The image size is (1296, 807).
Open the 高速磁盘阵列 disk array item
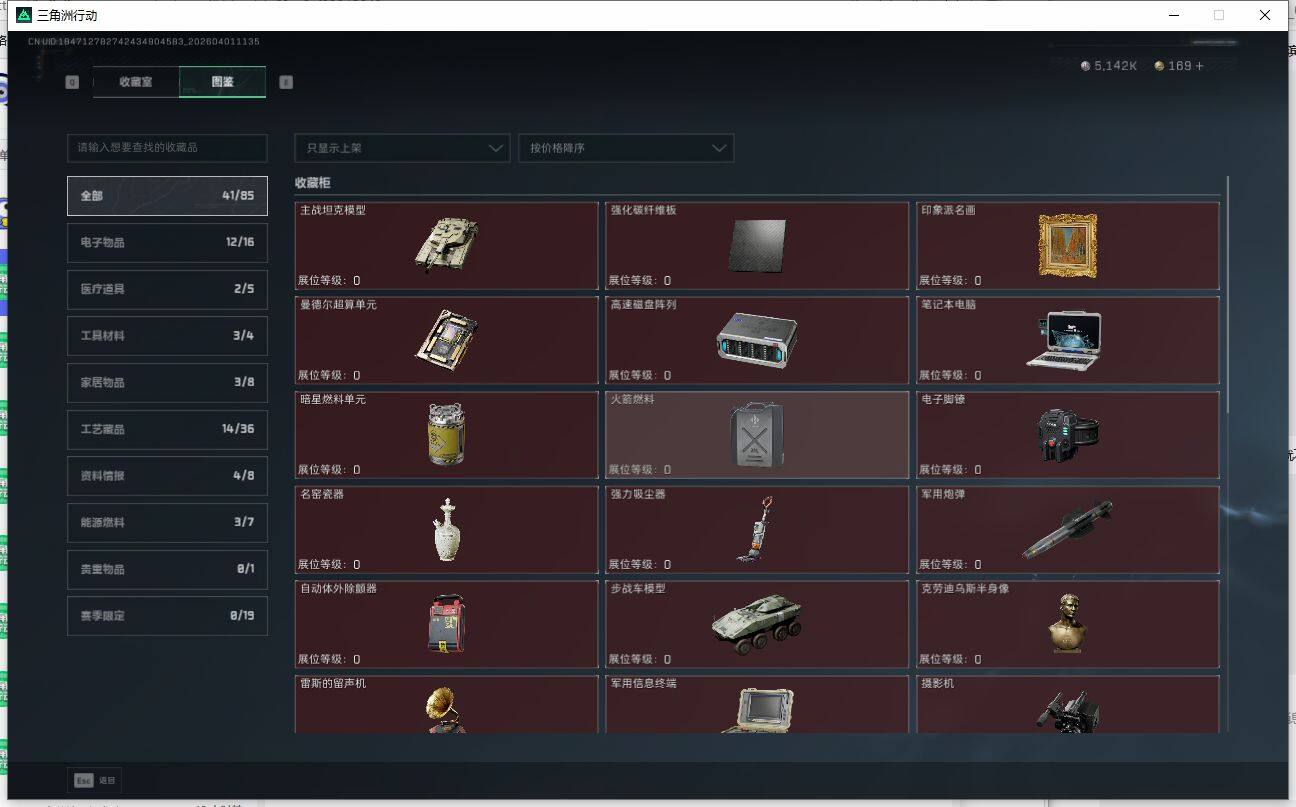[757, 340]
